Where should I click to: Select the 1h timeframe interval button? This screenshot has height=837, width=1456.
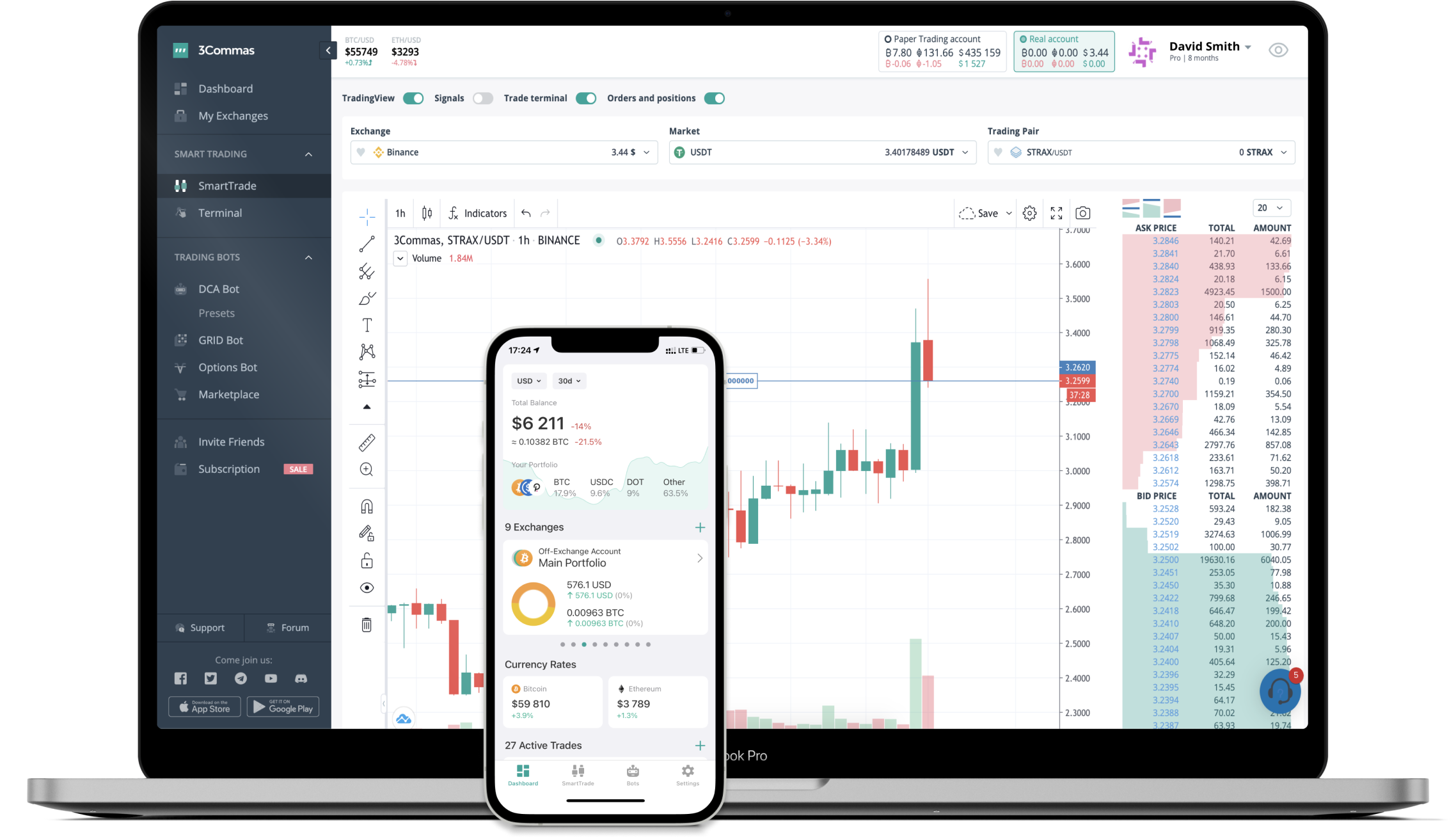(x=399, y=212)
